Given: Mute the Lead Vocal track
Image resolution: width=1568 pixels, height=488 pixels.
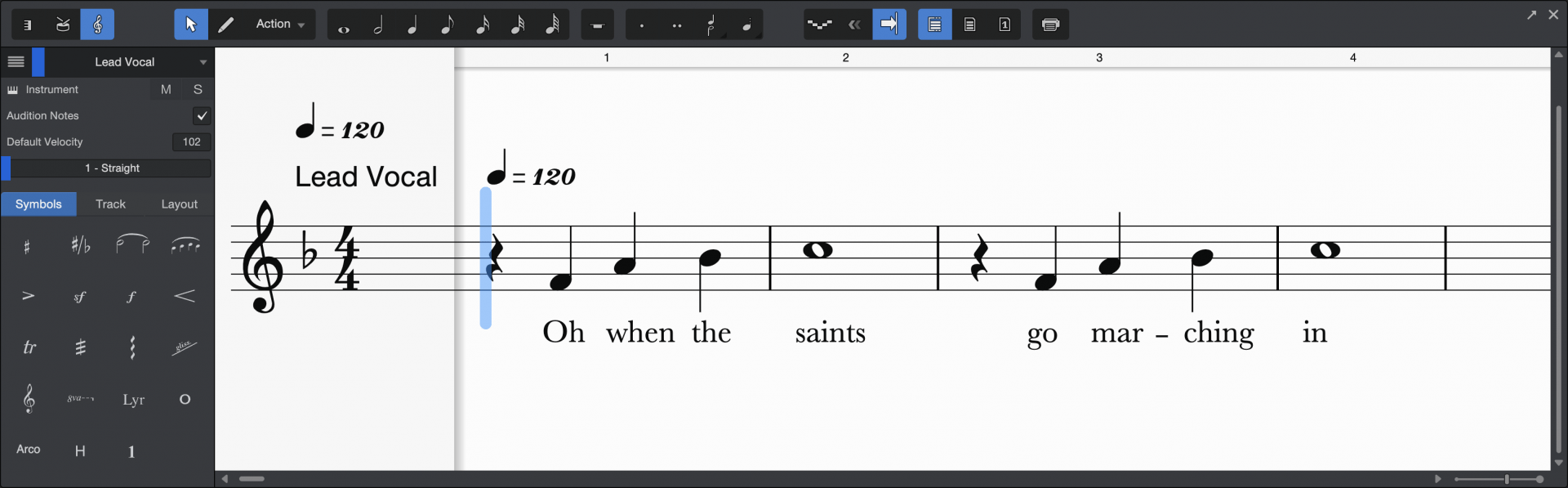Looking at the screenshot, I should [166, 89].
